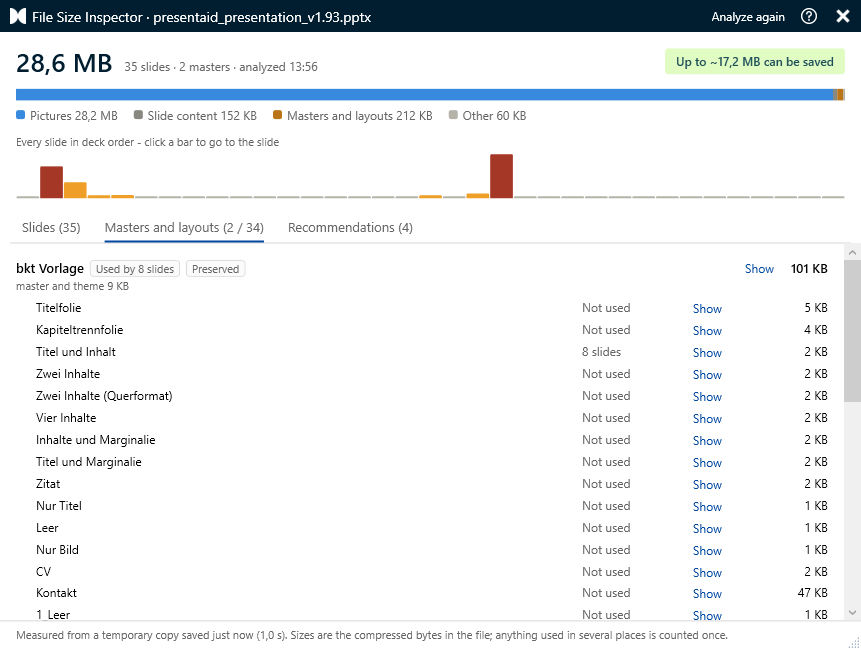Click the vertical scrollbar thumb
Image resolution: width=861 pixels, height=650 pixels.
[852, 331]
